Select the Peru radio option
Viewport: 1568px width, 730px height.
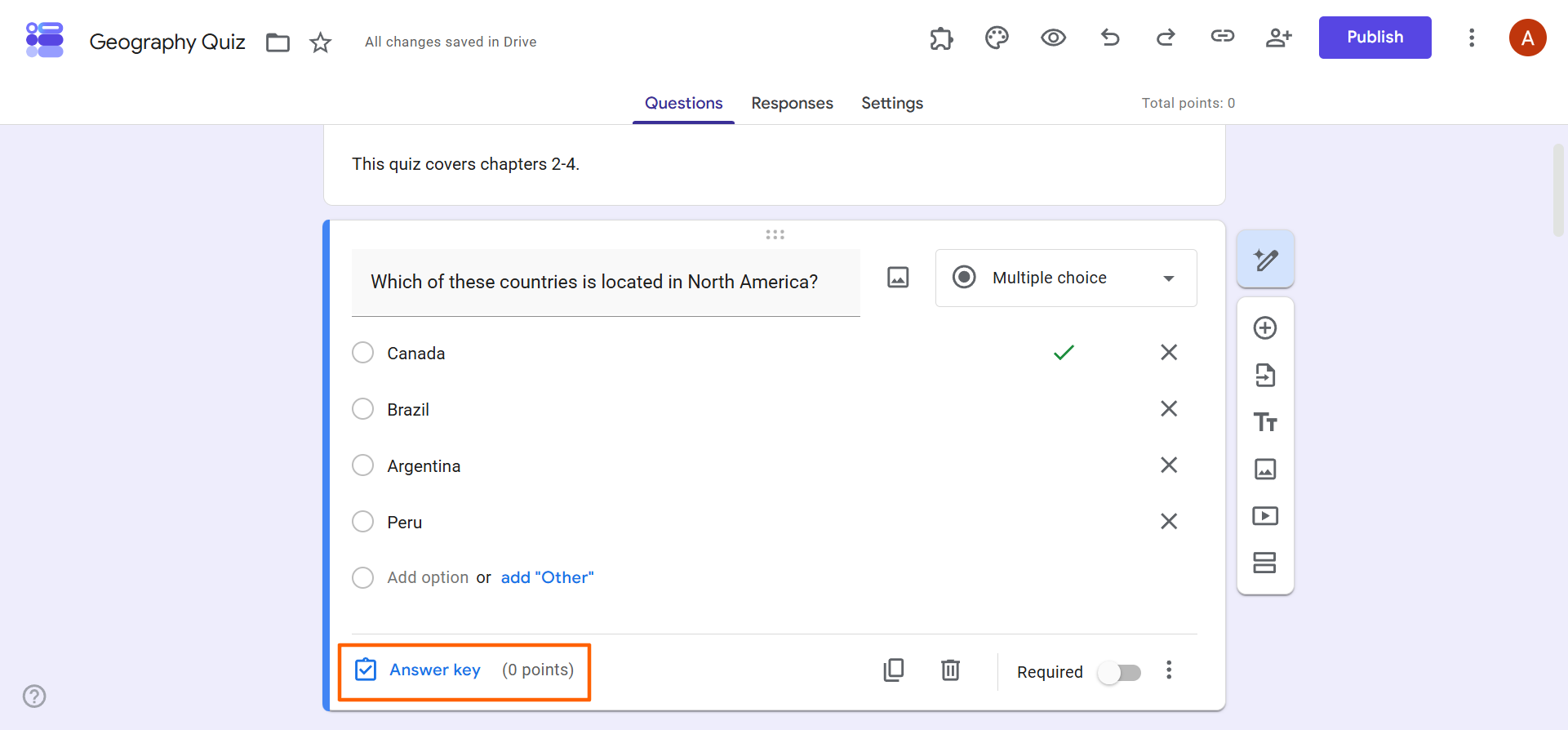tap(362, 522)
